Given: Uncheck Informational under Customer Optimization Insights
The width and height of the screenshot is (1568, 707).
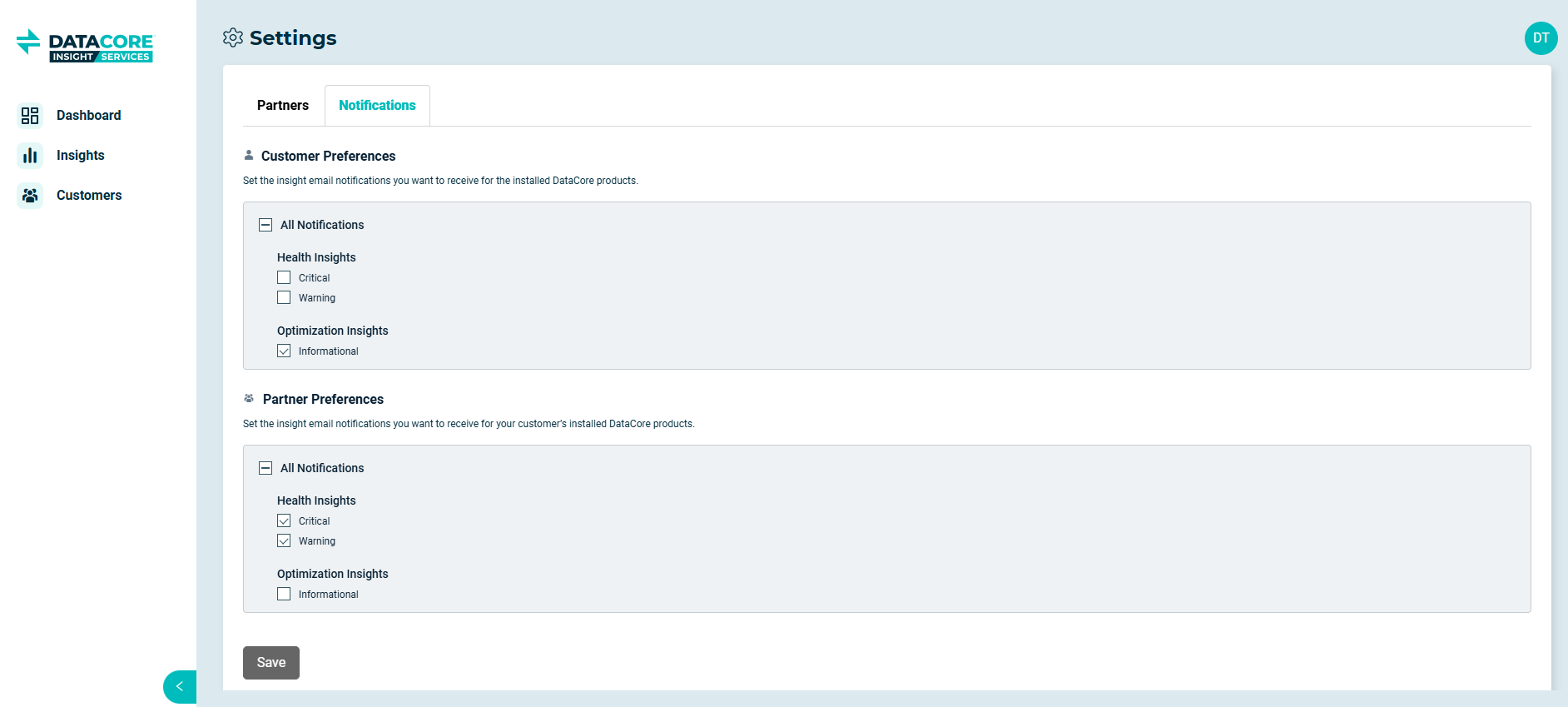Looking at the screenshot, I should (284, 351).
